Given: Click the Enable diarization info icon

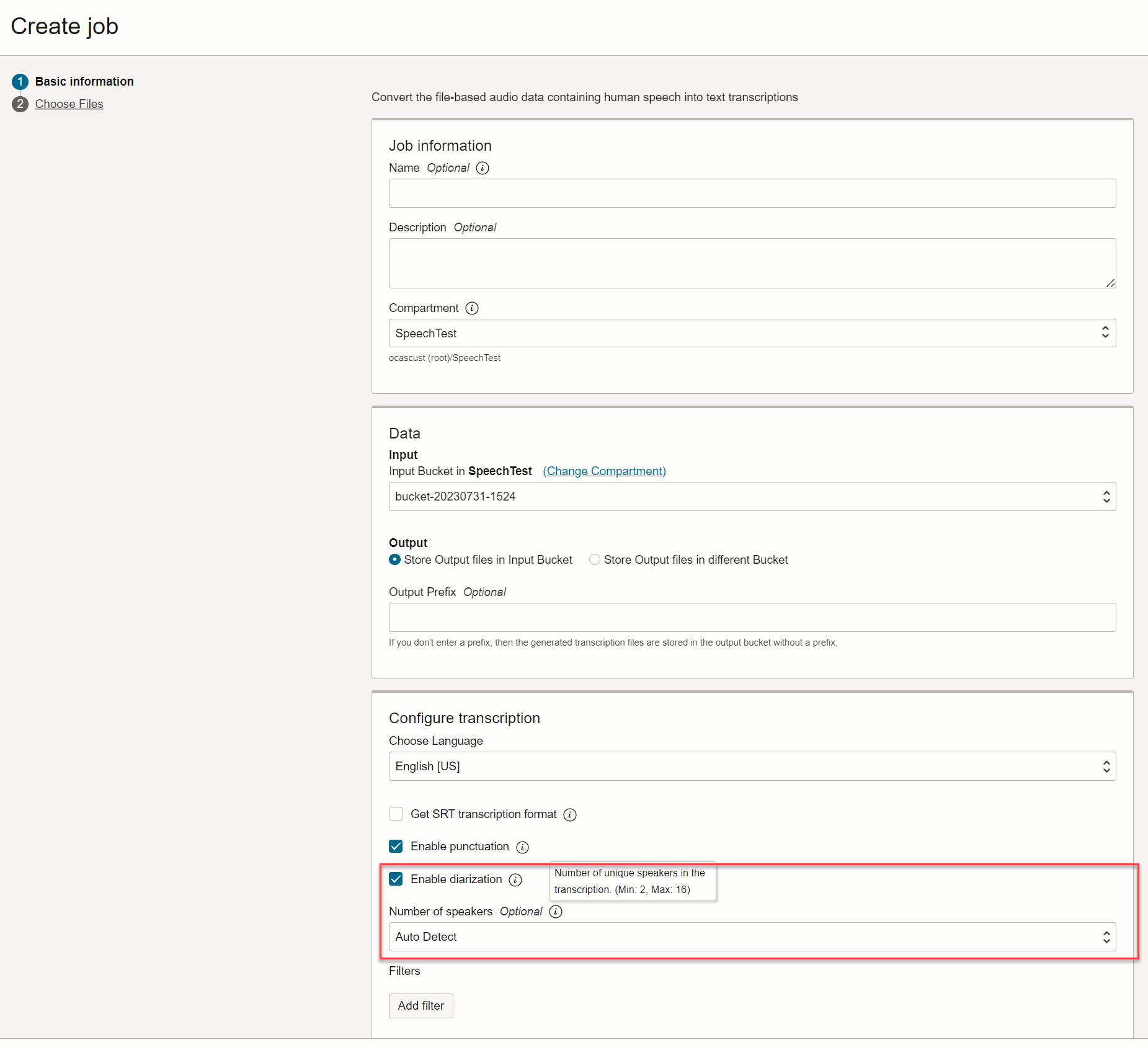Looking at the screenshot, I should [515, 879].
